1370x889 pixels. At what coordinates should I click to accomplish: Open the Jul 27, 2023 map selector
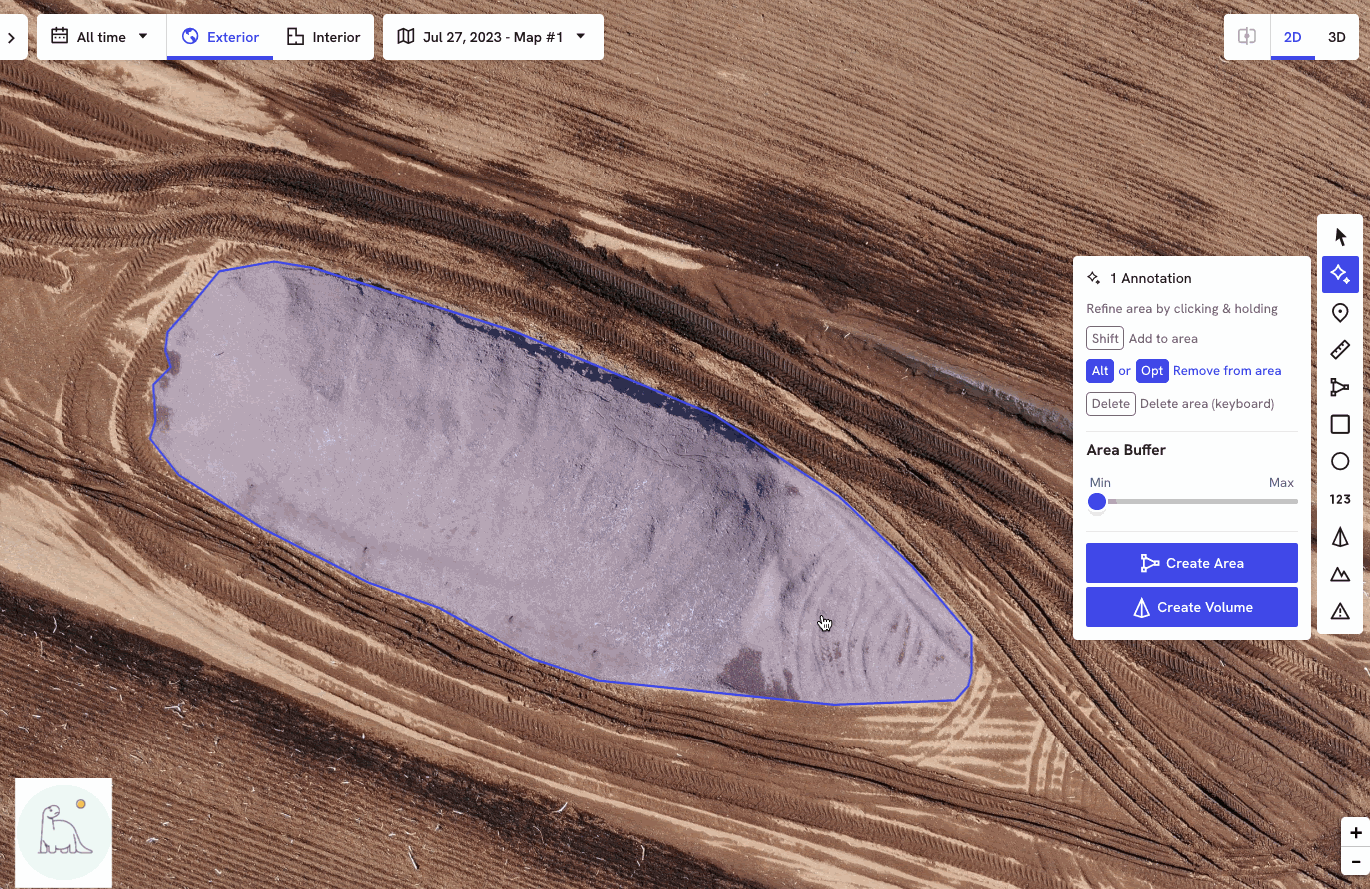(492, 36)
